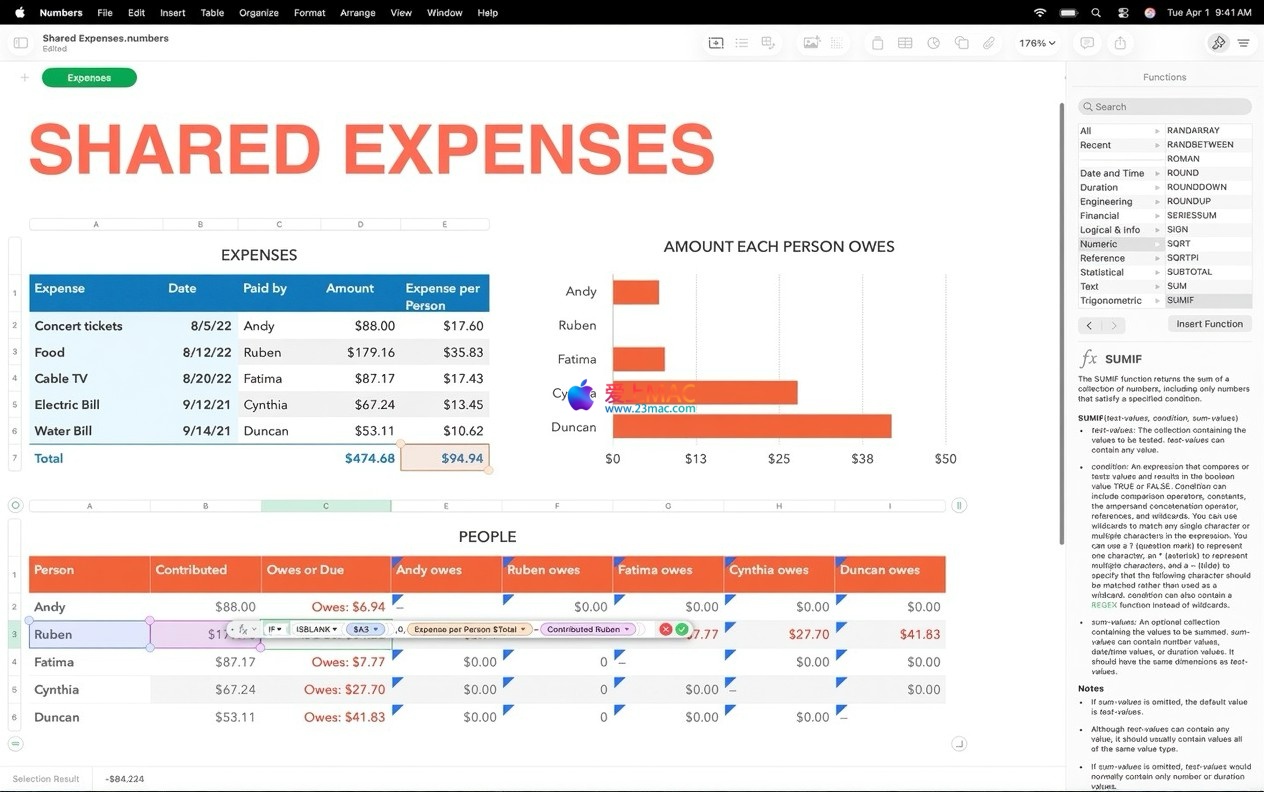Add a new sheet with plus icon
This screenshot has width=1264, height=792.
coord(24,78)
